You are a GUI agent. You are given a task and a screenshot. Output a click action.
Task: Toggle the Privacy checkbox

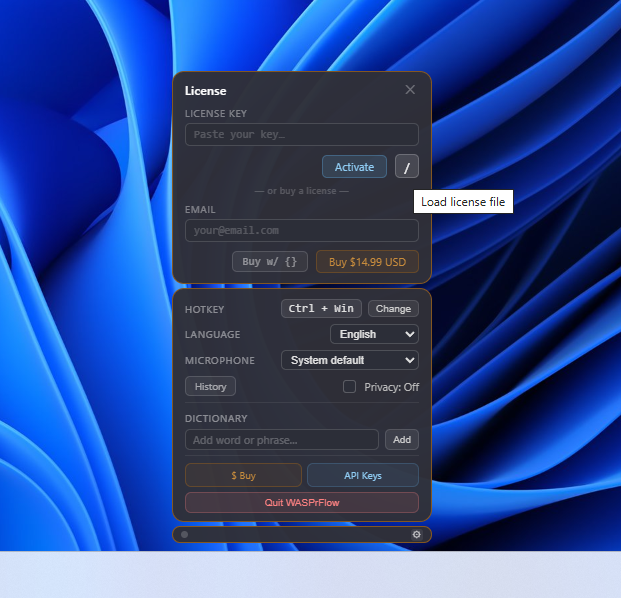(349, 387)
